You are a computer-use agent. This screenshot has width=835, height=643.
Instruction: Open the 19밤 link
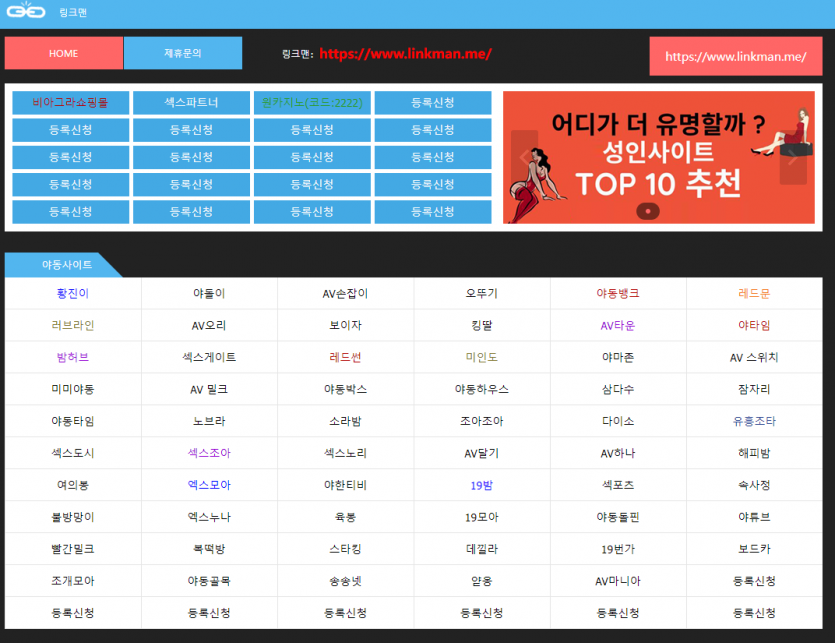click(481, 485)
